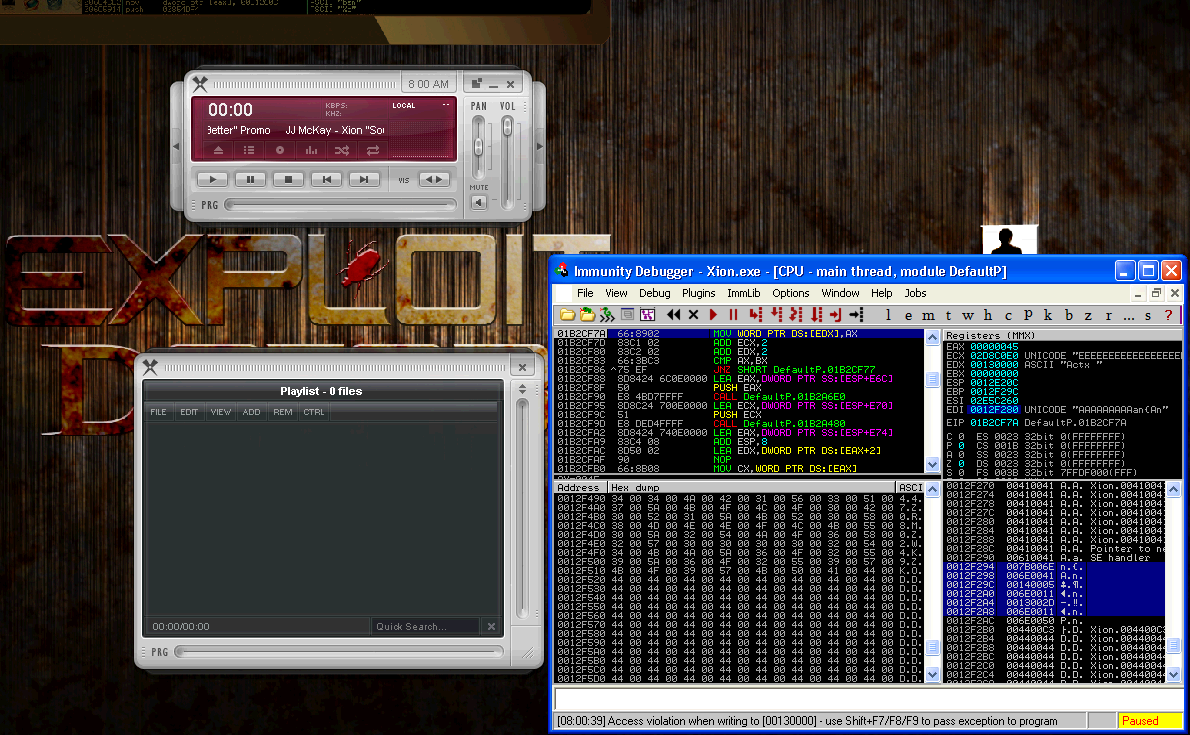Click the PAN slider handle in Xion
1190x735 pixels.
tap(478, 147)
